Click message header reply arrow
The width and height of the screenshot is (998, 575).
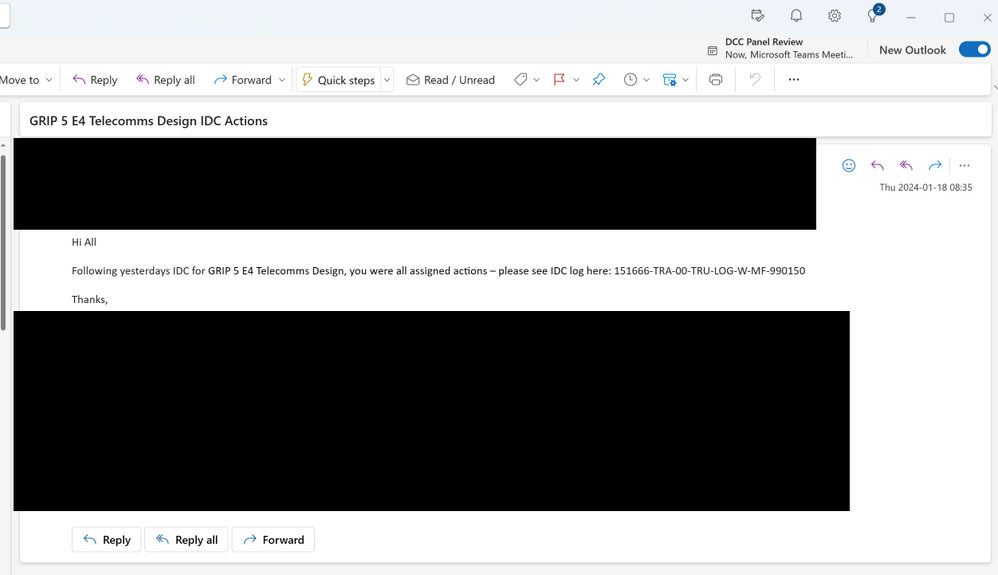[877, 166]
